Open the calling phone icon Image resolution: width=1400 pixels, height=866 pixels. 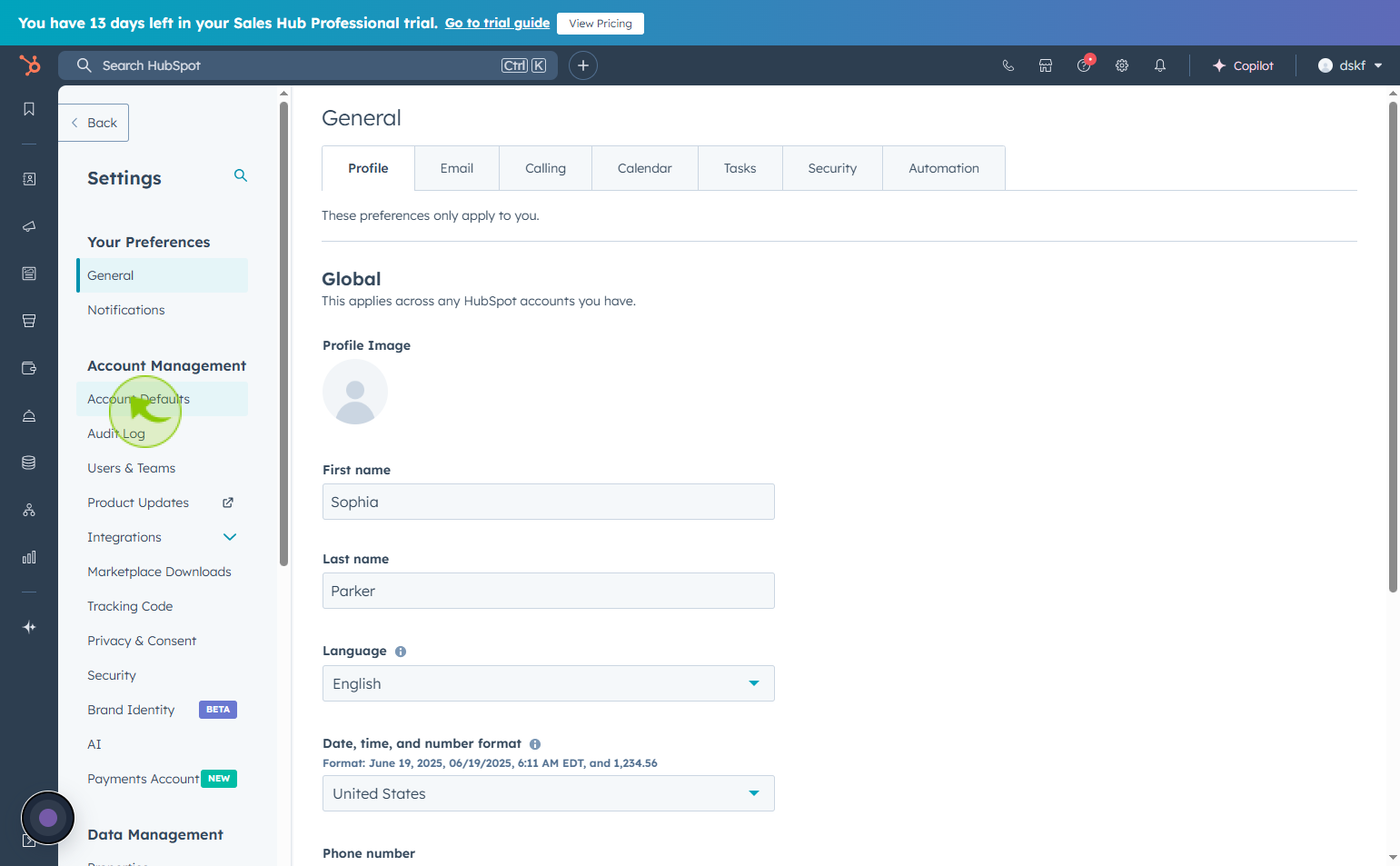[1008, 65]
